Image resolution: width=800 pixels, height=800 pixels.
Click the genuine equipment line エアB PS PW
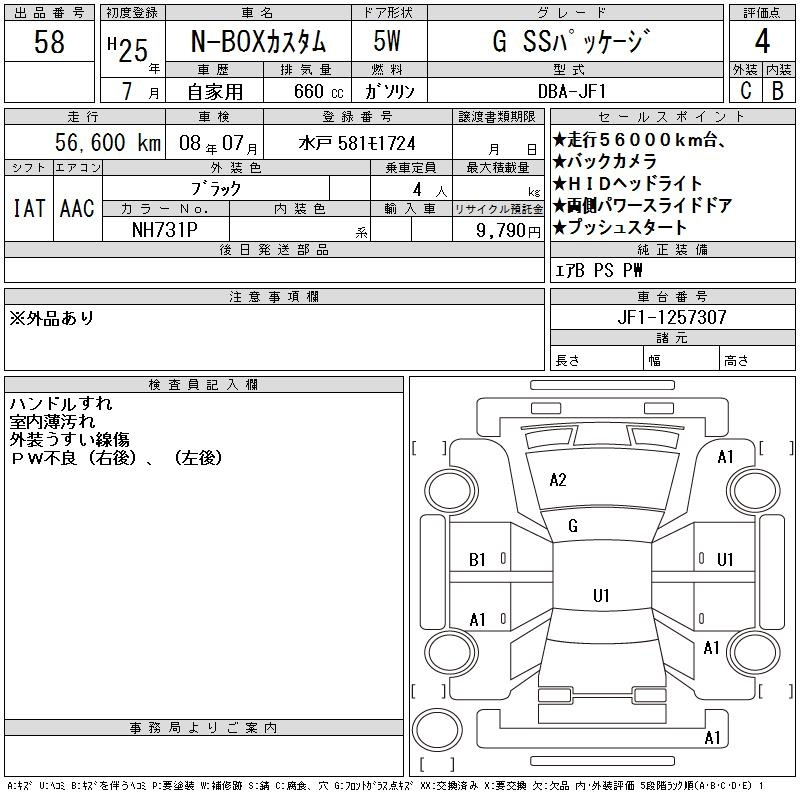(598, 270)
